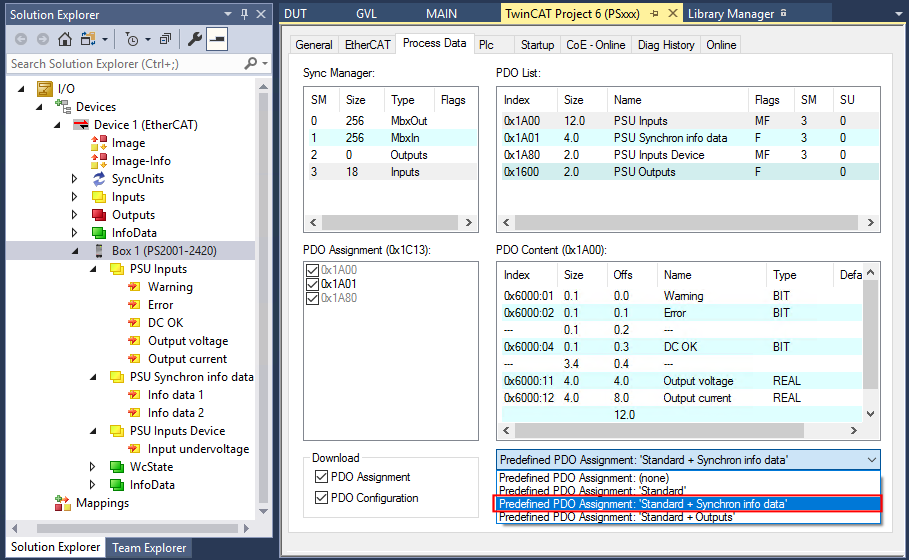Image resolution: width=909 pixels, height=560 pixels.
Task: Click the Forward navigation arrow in Solution Explorer
Action: pos(43,39)
